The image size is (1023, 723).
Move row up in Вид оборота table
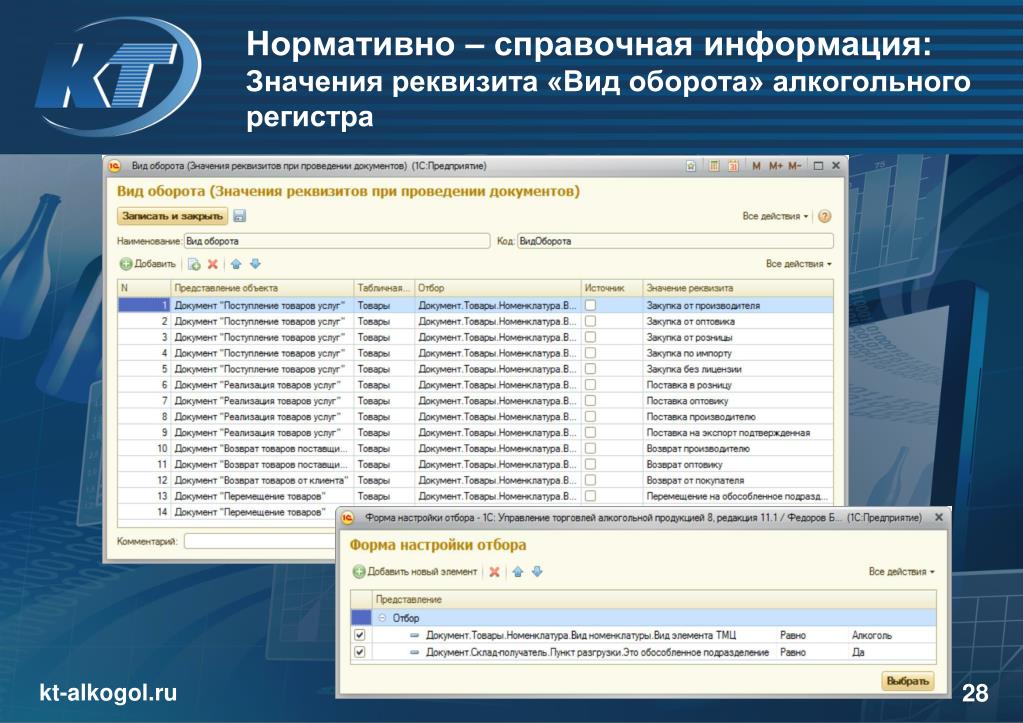pos(236,264)
